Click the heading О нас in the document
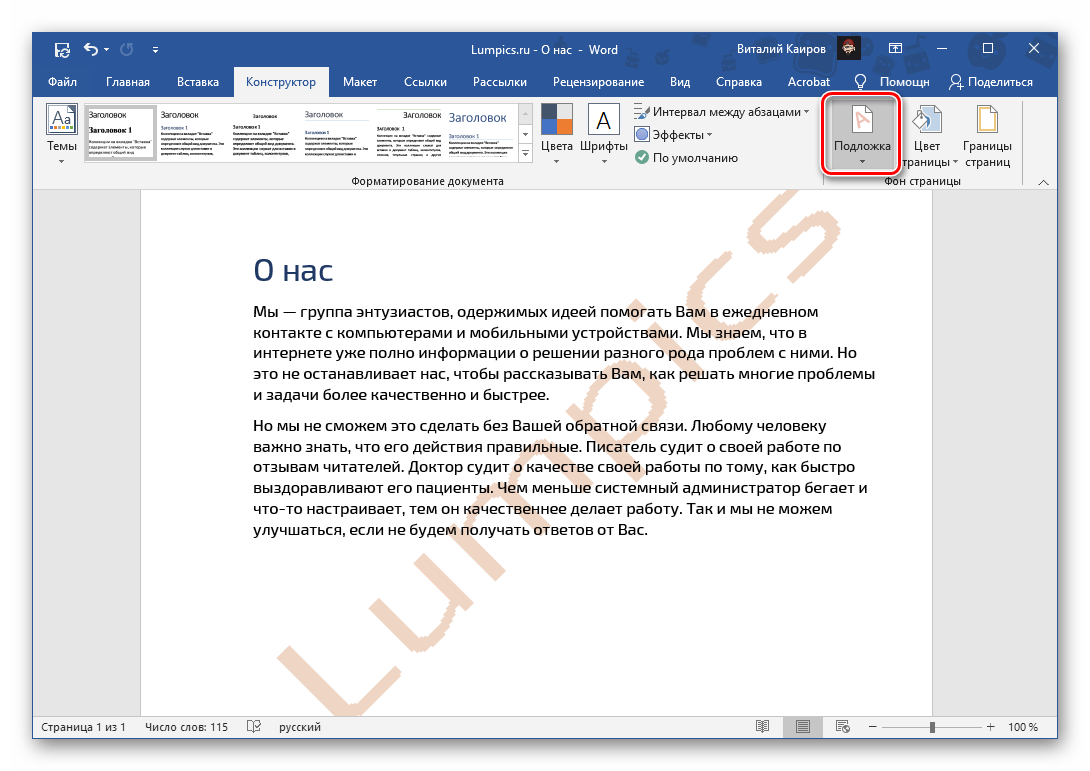Viewport: 1090px width, 771px height. (x=293, y=270)
